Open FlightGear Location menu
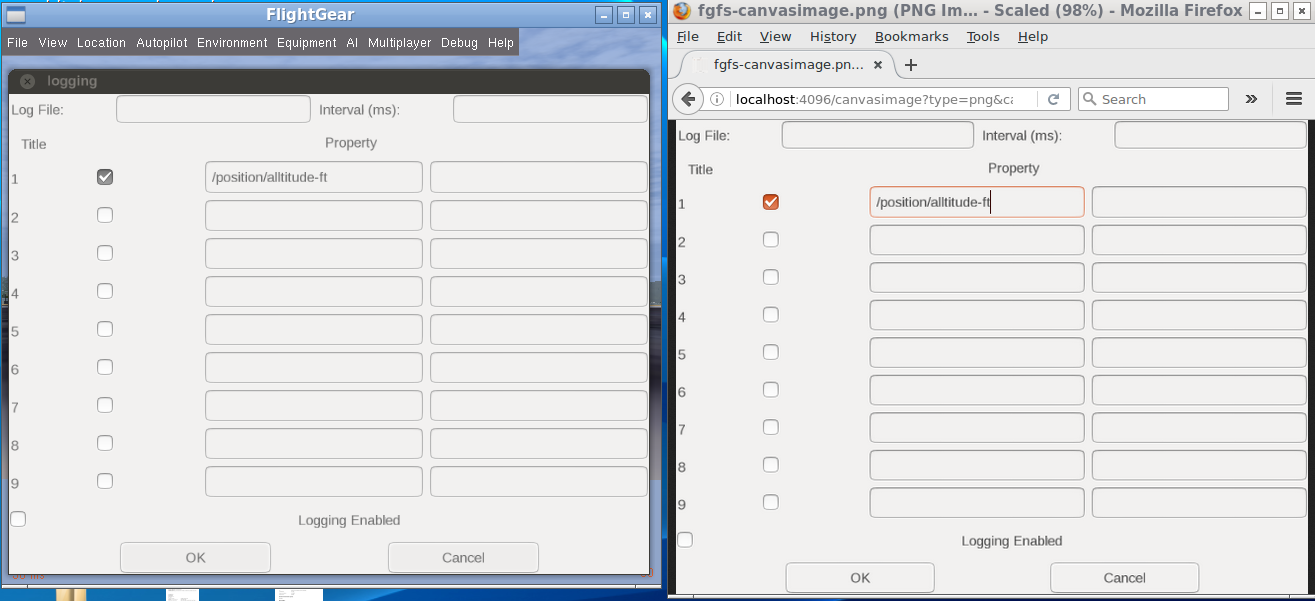 coord(101,43)
